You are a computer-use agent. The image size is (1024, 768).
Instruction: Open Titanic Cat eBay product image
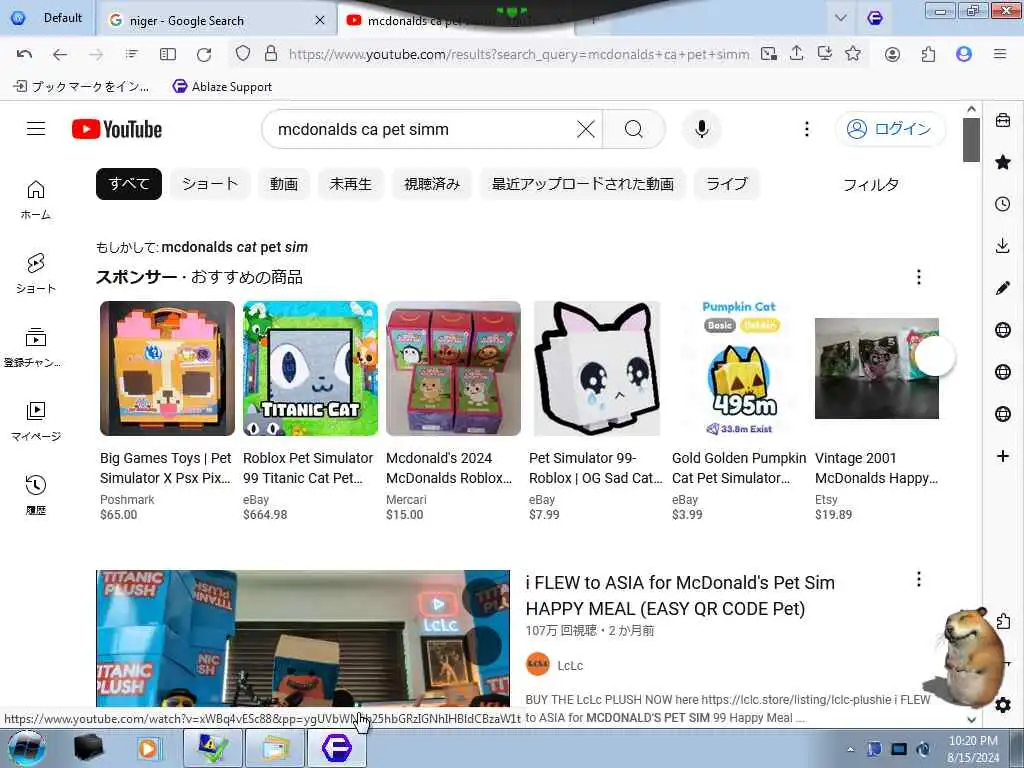pyautogui.click(x=310, y=368)
